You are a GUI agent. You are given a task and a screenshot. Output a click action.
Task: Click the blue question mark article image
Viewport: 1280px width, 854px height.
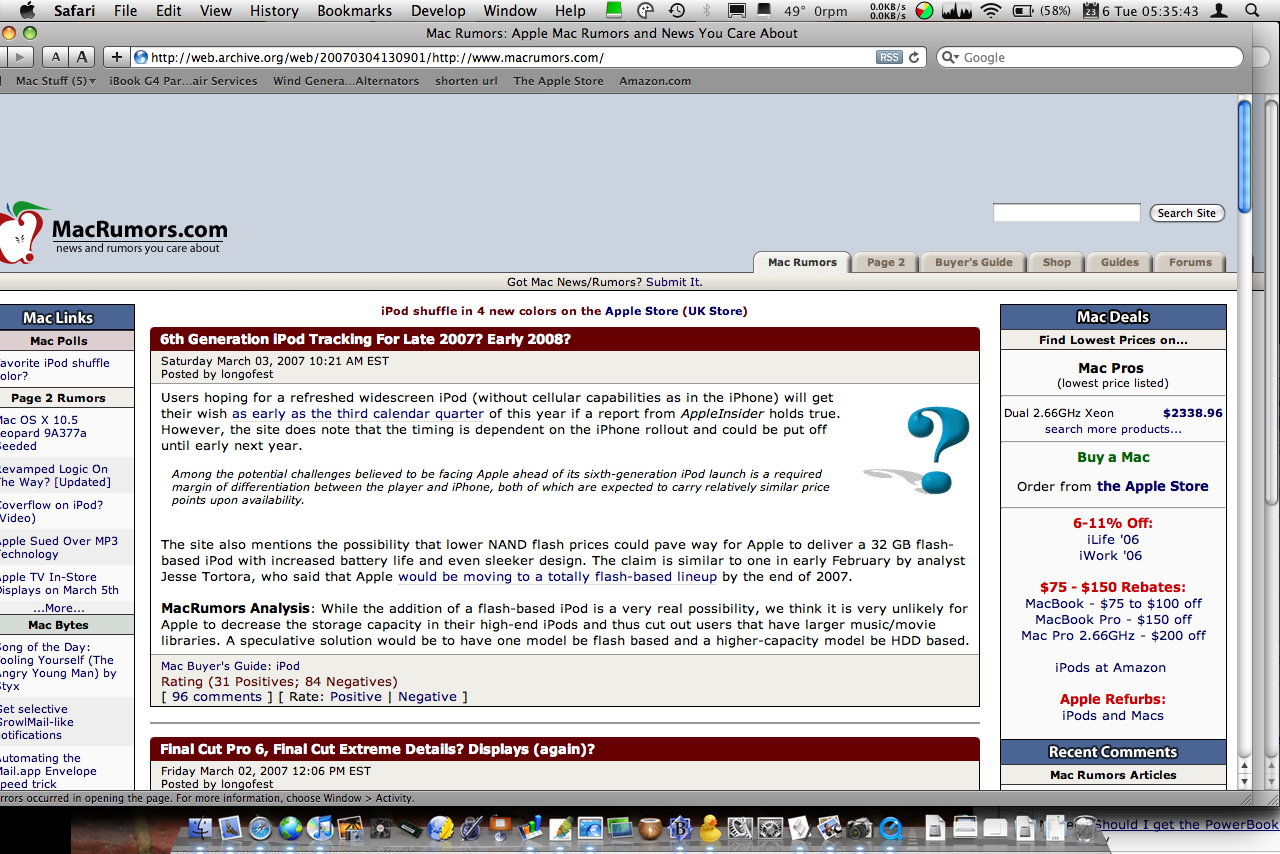tap(918, 451)
